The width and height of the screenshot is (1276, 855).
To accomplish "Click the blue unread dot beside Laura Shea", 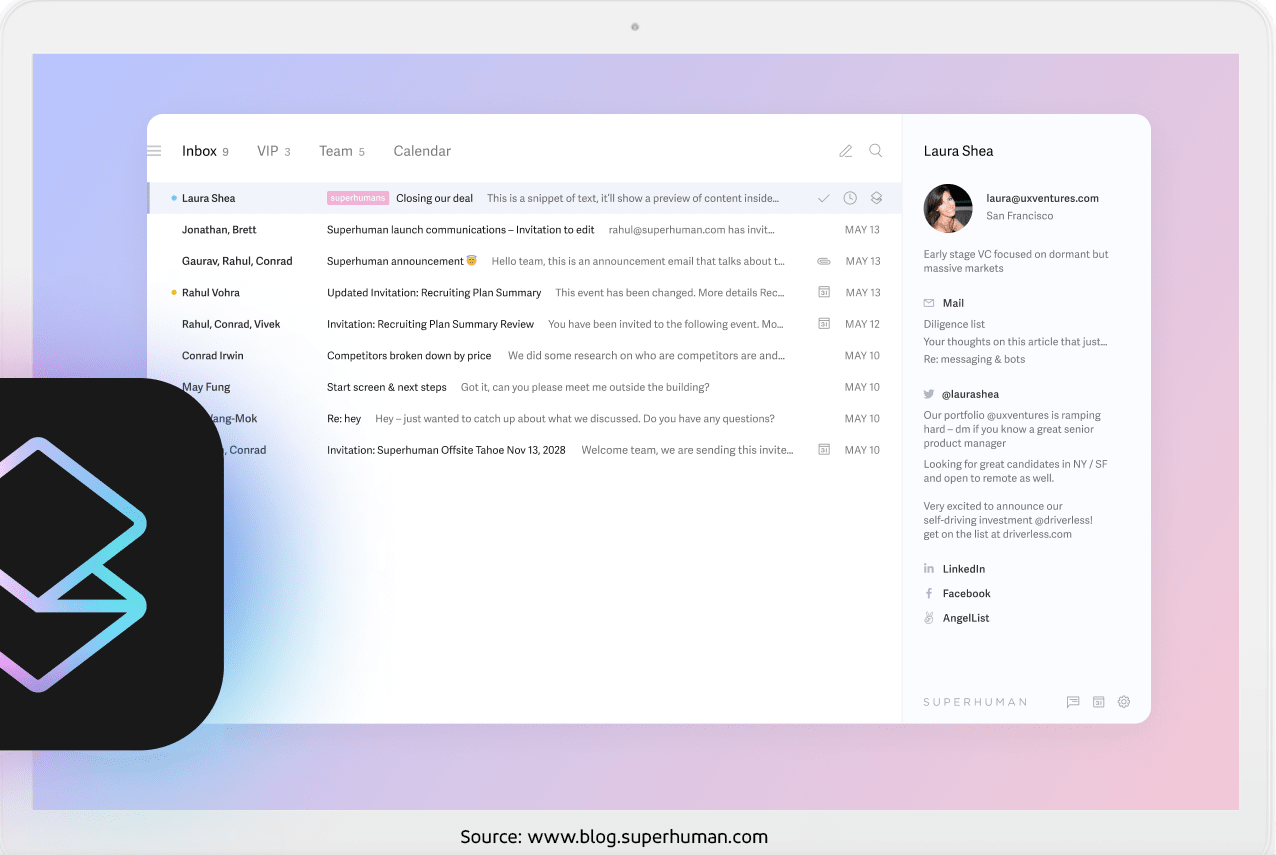I will click(x=174, y=198).
